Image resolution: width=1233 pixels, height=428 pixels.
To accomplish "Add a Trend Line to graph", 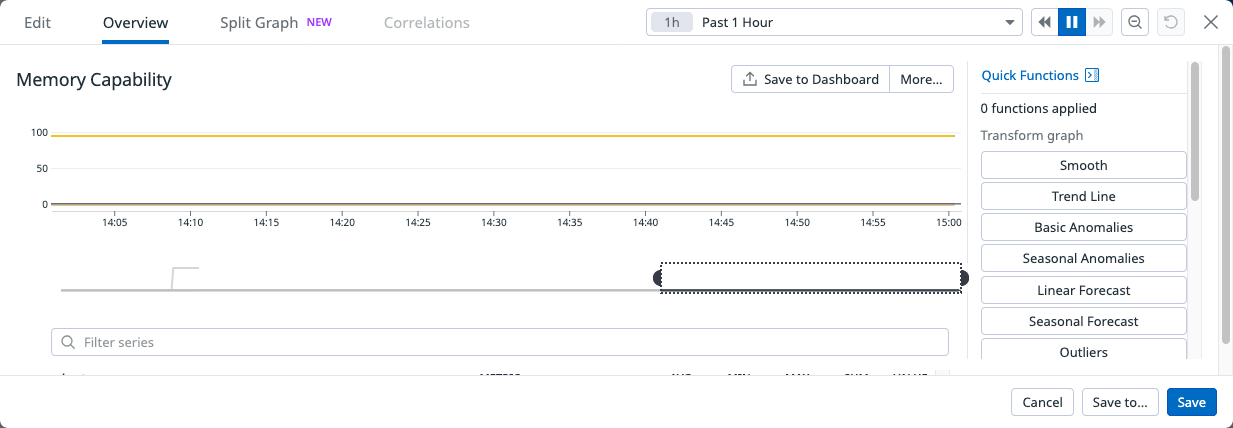I will pos(1083,196).
